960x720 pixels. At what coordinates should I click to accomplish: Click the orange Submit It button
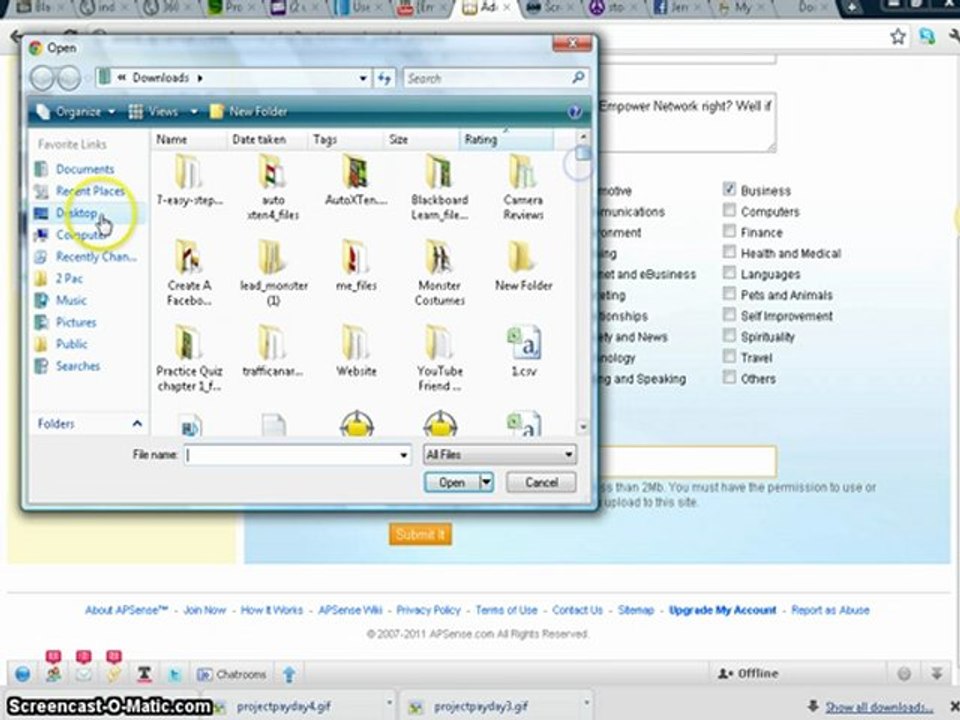[420, 534]
